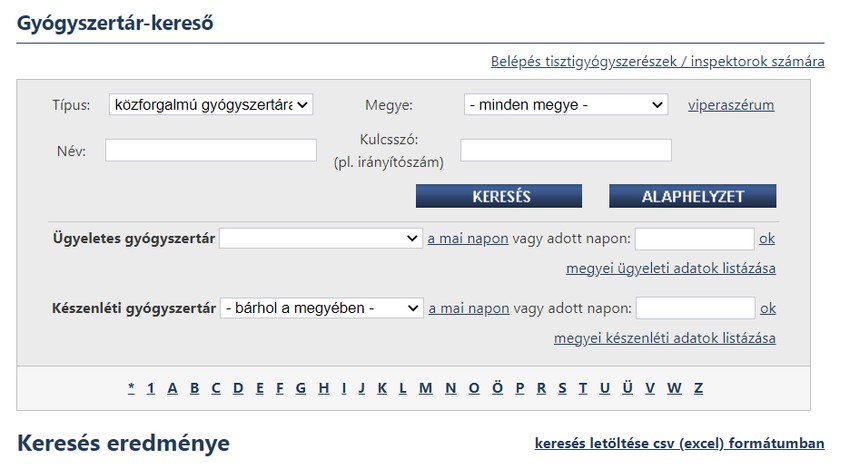Screen dimensions: 850x469
Task: Click the Ügyeletes date input field
Action: (x=694, y=239)
